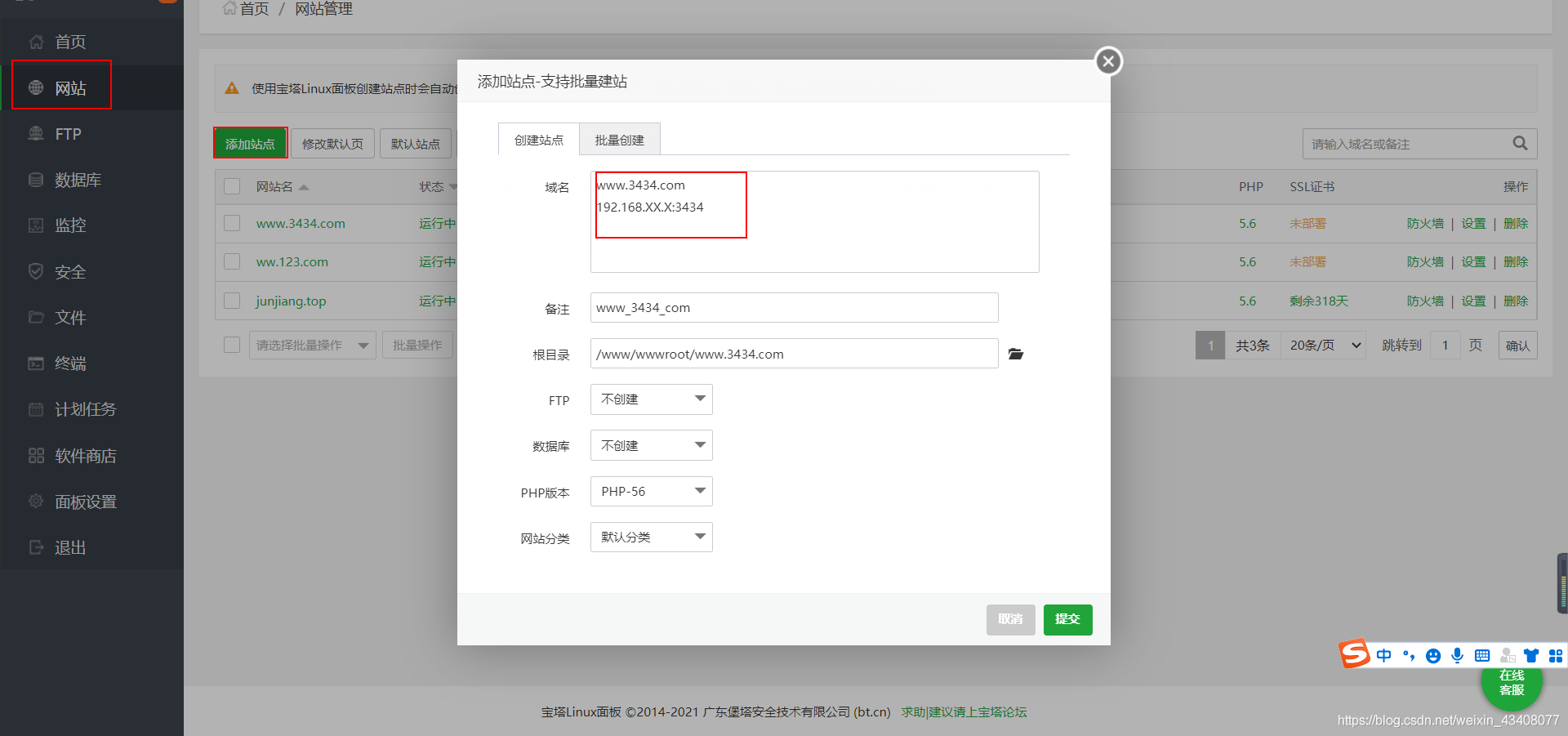Switch to the 批量创建 tab

point(620,140)
